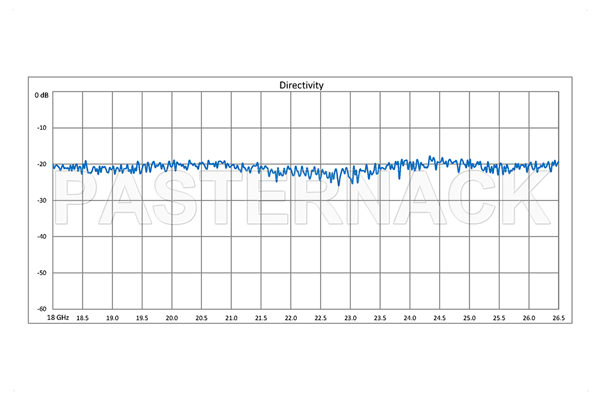The width and height of the screenshot is (600, 400).
Task: Click the 26.5 x-axis tick label
Action: coord(557,317)
